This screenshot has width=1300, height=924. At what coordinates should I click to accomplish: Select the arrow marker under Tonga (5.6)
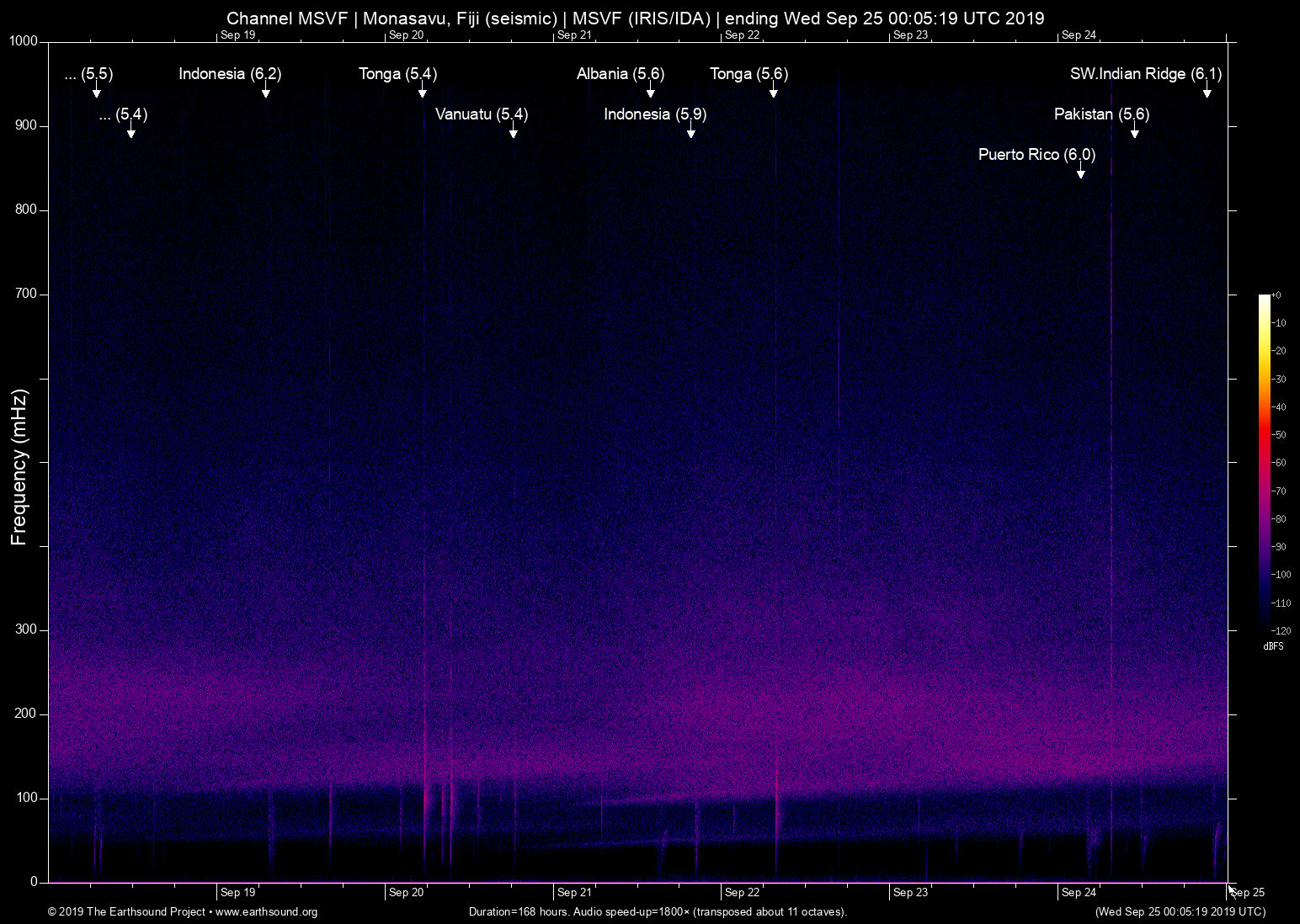[x=774, y=90]
